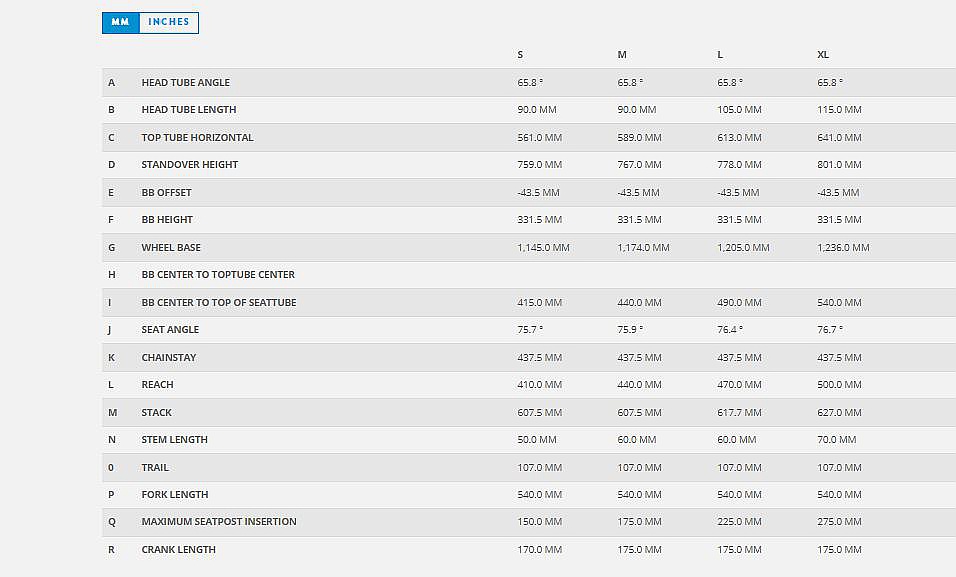Click the MAXIMUM SEATPOST INSERTION label

click(218, 522)
